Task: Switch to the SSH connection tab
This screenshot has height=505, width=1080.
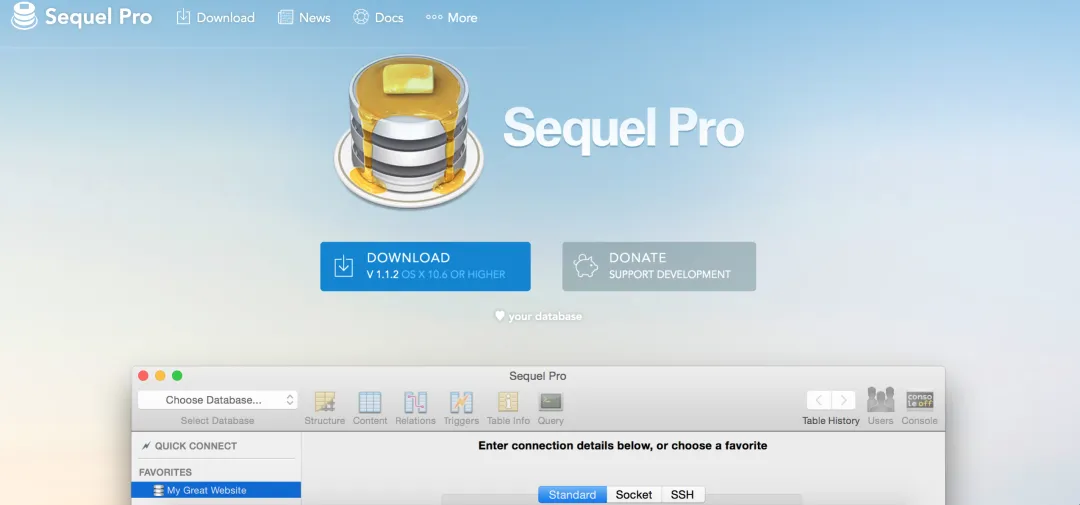Action: [x=683, y=495]
